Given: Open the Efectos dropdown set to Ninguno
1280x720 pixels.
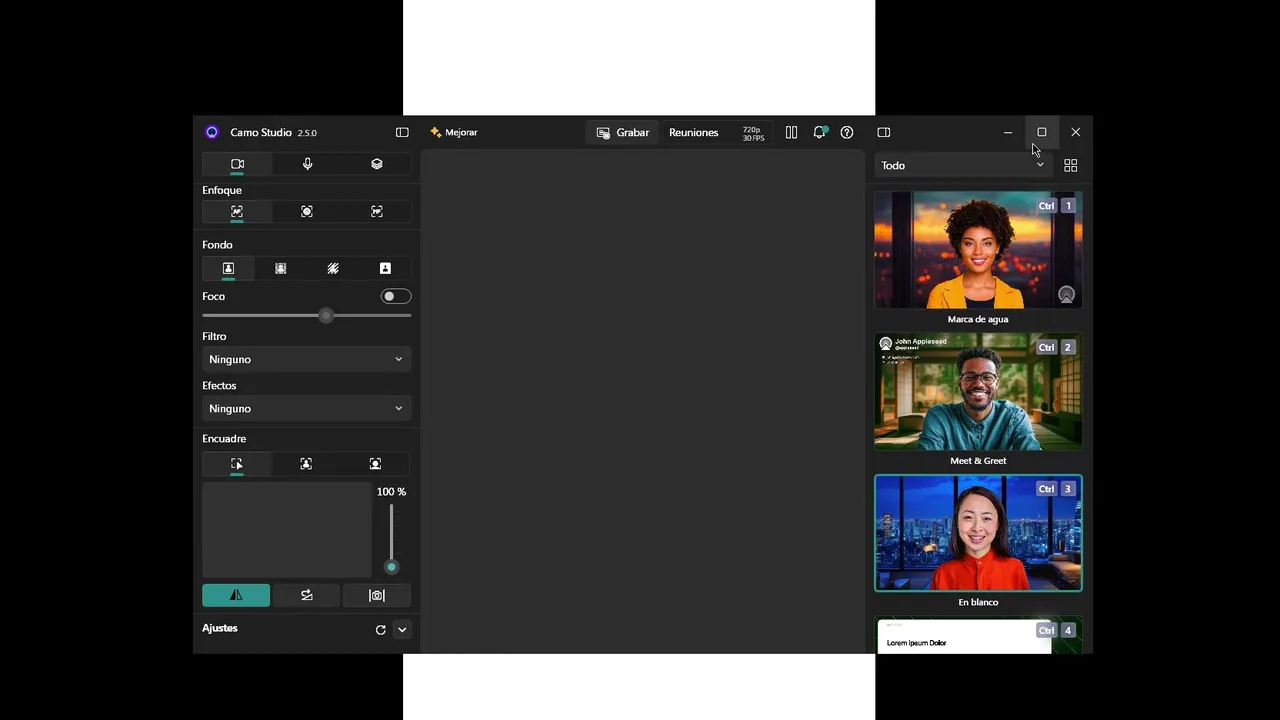Looking at the screenshot, I should click(x=307, y=408).
